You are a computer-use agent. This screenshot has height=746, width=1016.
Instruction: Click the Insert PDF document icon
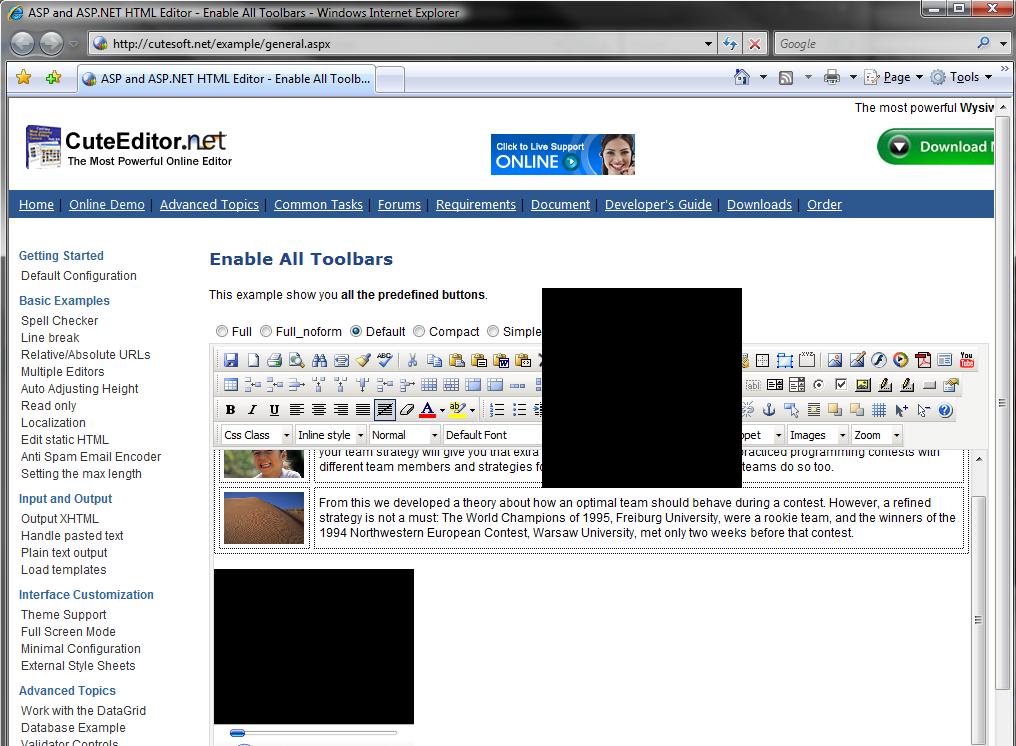(923, 360)
